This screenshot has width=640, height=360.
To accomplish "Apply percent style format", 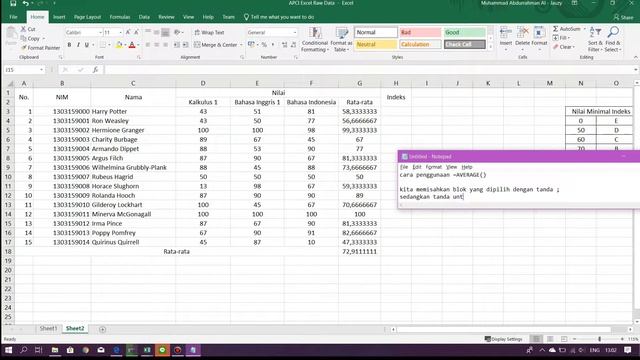I will [x=264, y=45].
